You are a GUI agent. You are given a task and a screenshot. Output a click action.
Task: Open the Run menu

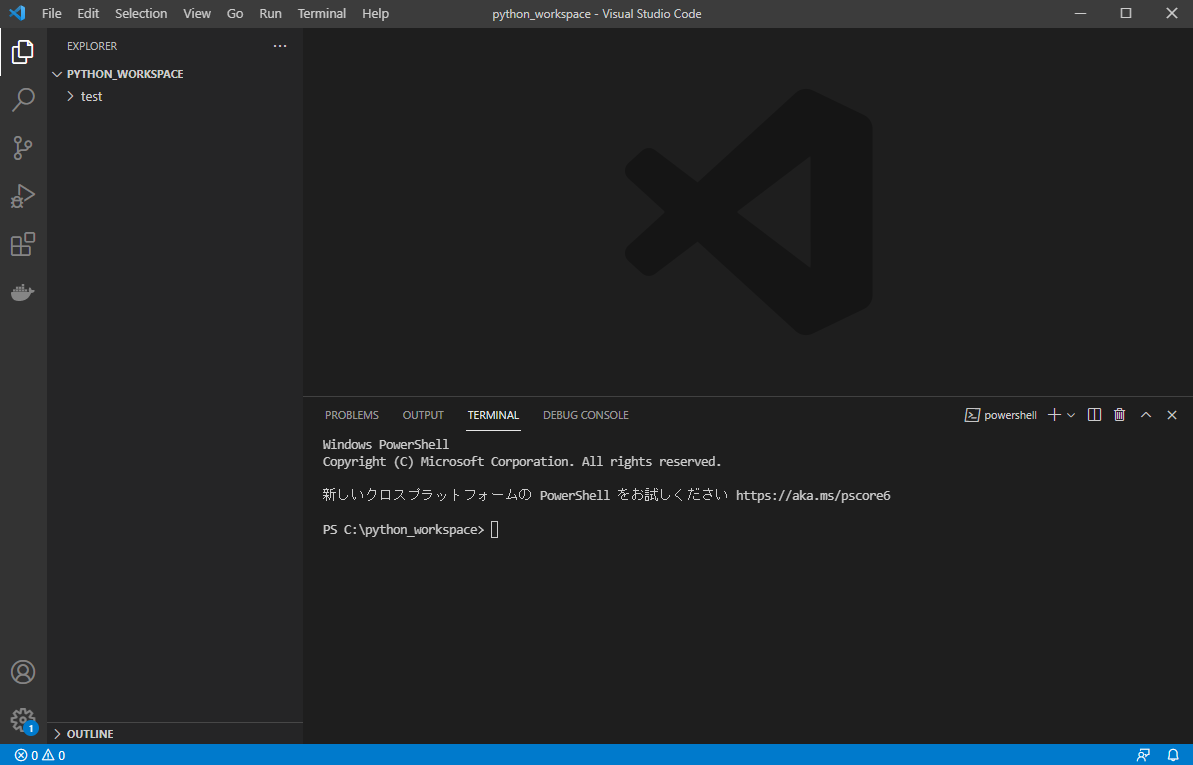[270, 14]
